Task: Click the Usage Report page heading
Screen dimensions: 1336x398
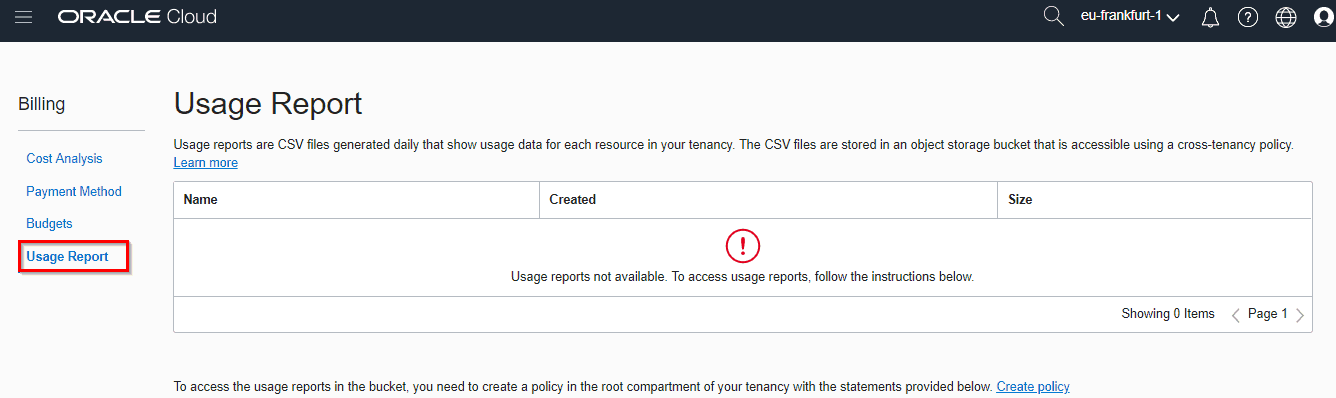Action: tap(268, 104)
